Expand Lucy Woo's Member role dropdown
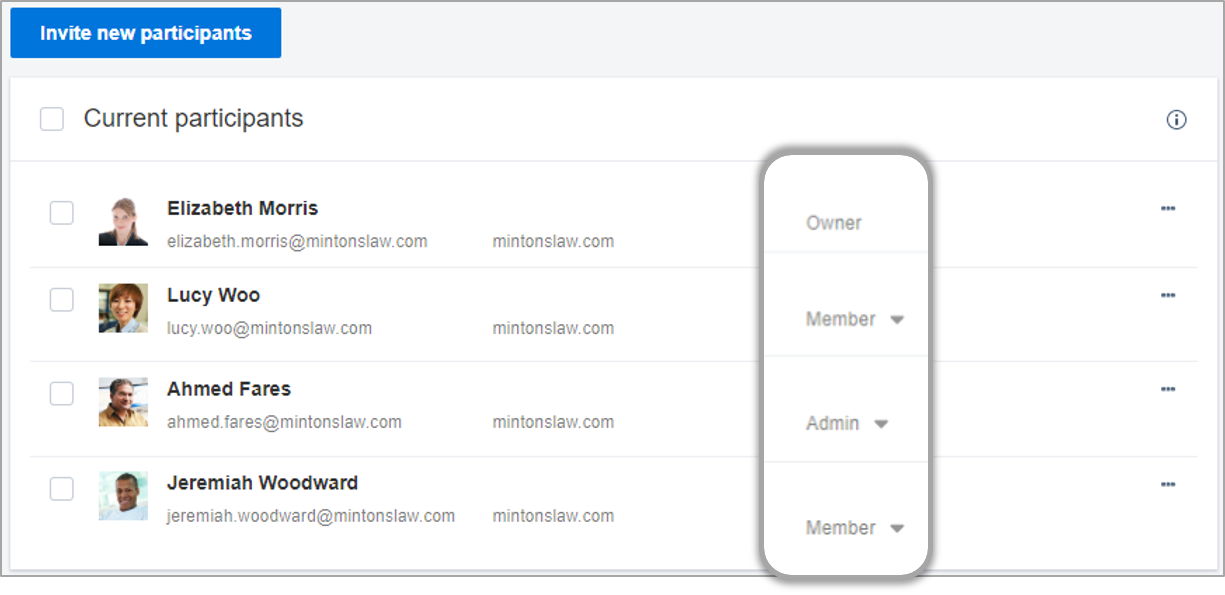 click(x=855, y=319)
